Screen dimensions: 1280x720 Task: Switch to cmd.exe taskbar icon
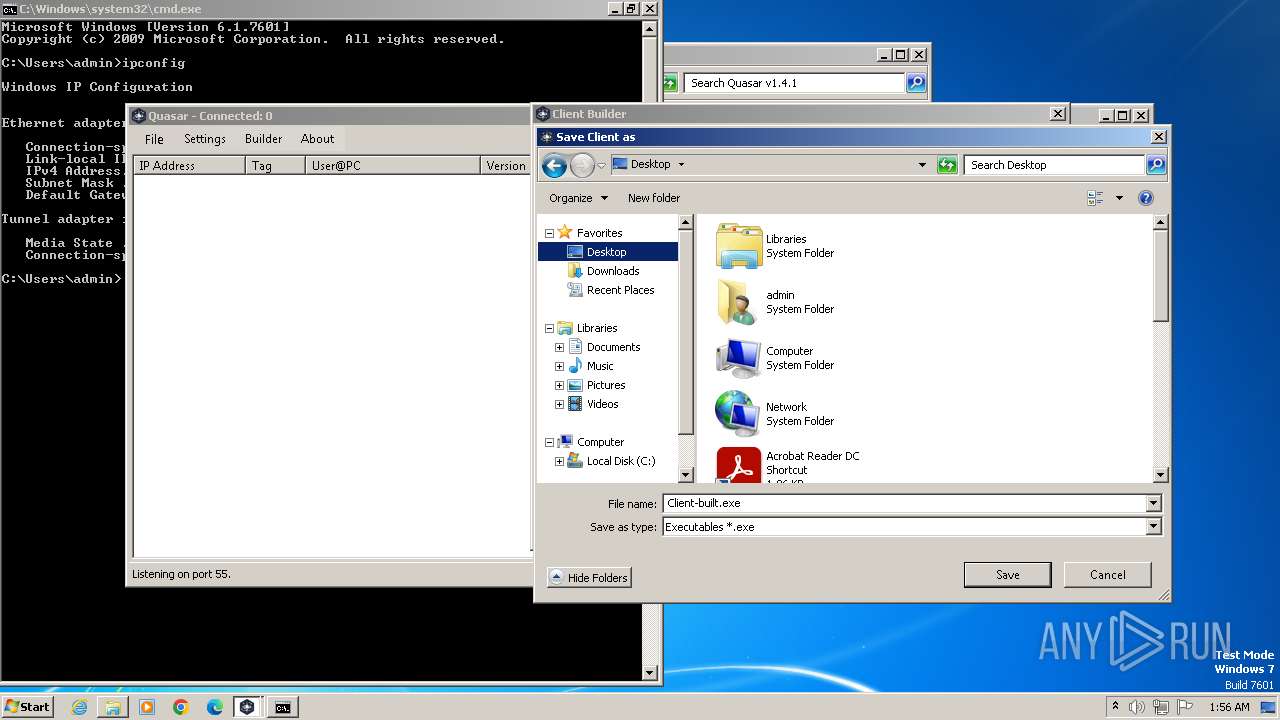click(283, 707)
